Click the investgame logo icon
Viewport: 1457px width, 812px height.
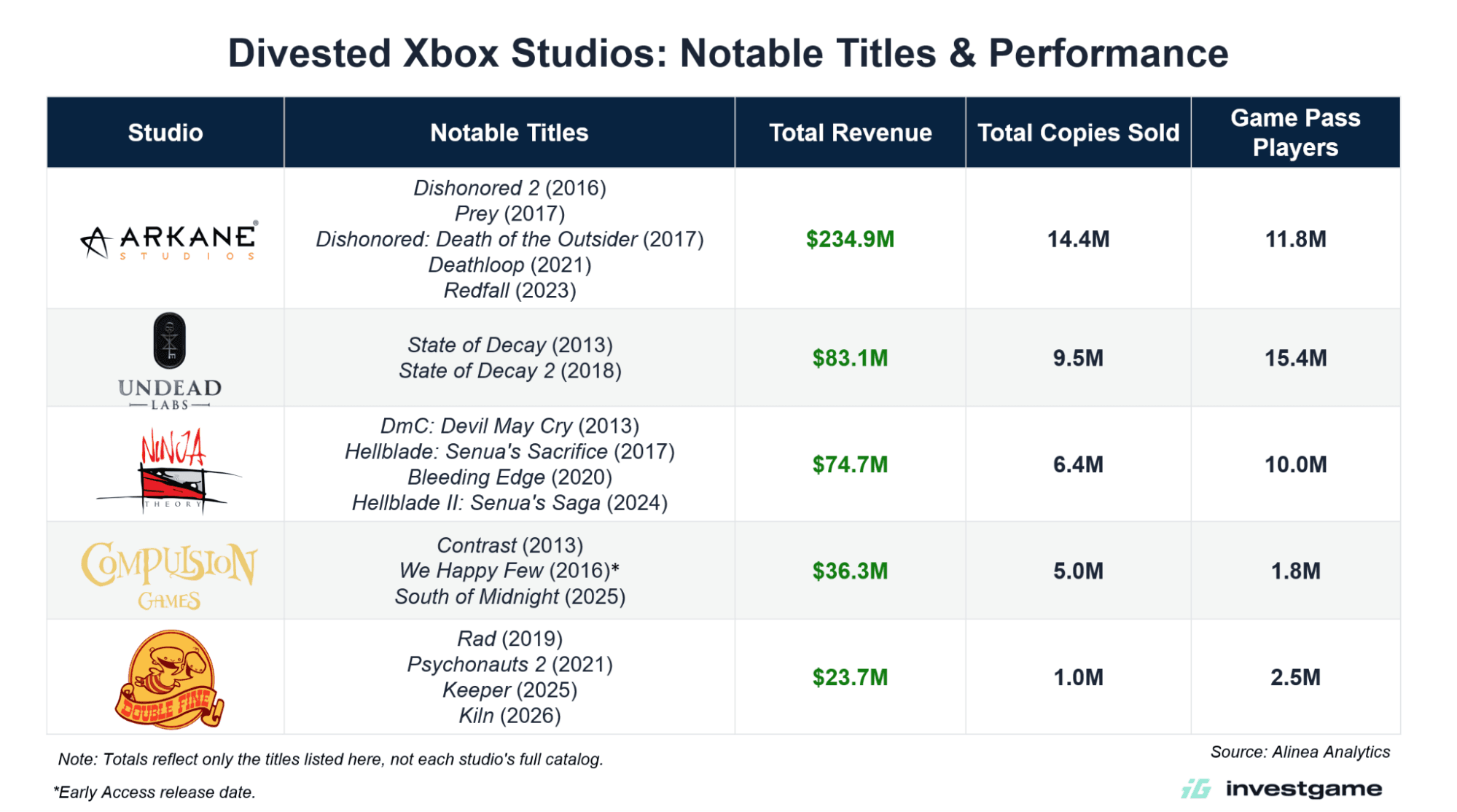pos(1196,789)
